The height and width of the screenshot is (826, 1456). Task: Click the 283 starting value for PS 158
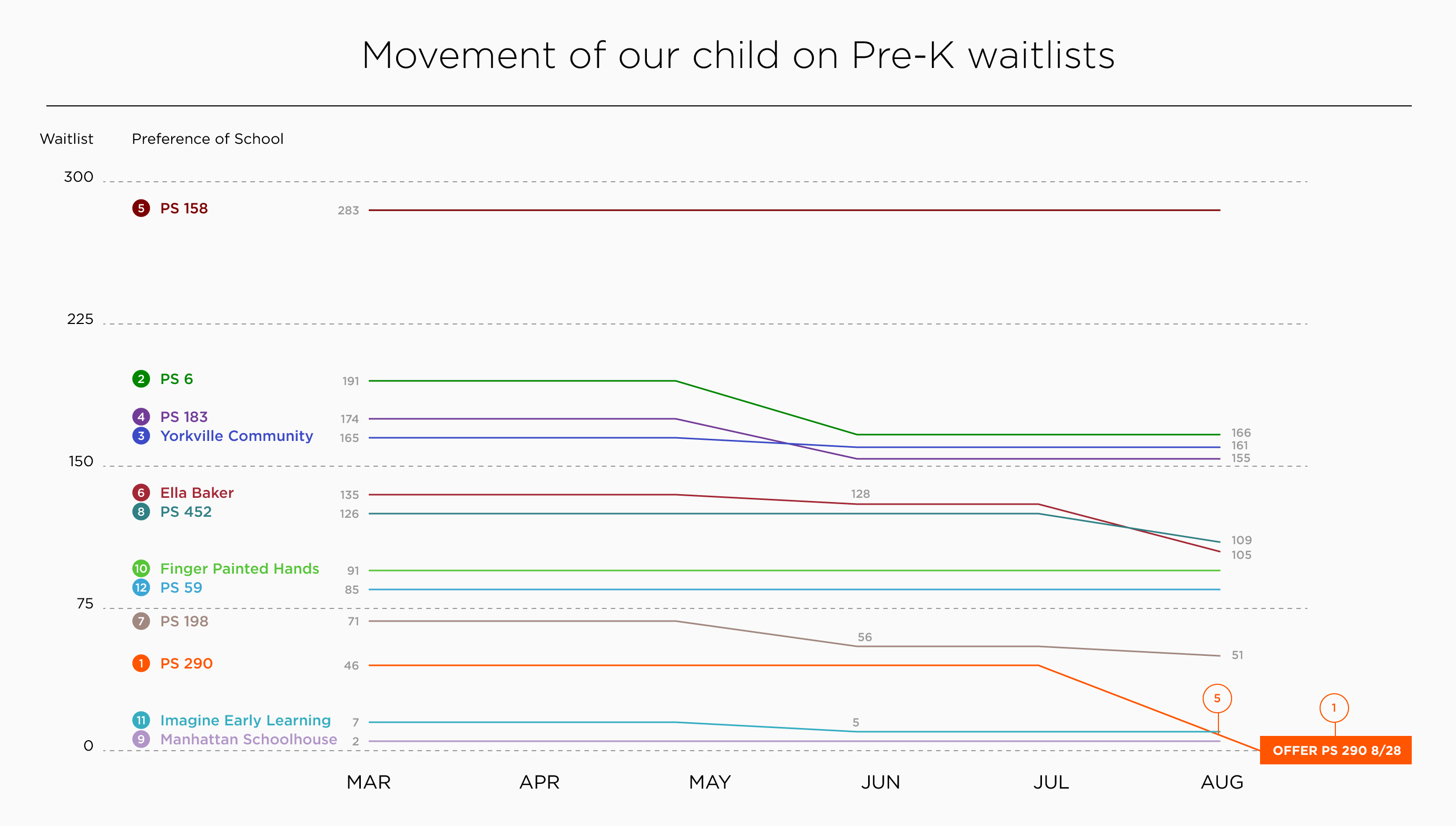point(348,211)
